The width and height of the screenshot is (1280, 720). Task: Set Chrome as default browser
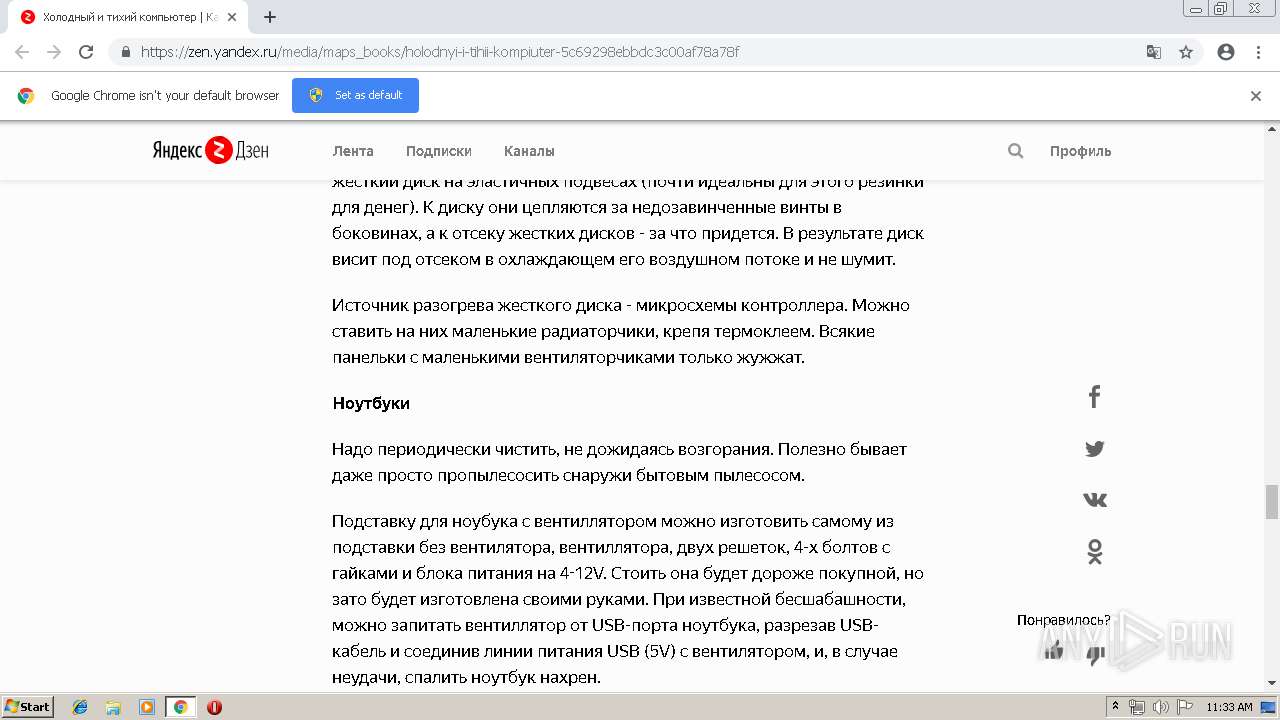point(355,95)
